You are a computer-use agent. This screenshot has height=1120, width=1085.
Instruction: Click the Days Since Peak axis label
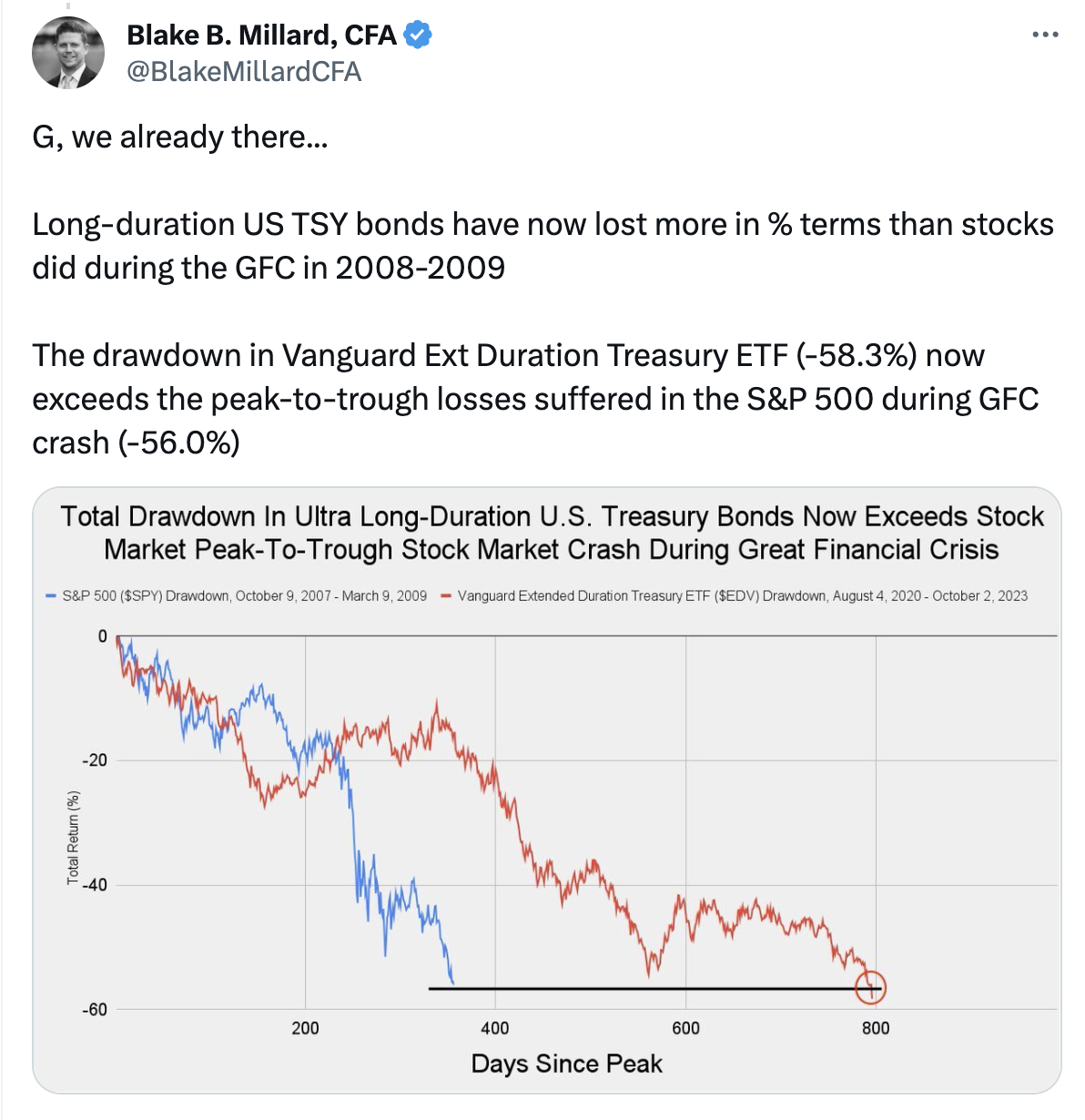click(x=566, y=1064)
